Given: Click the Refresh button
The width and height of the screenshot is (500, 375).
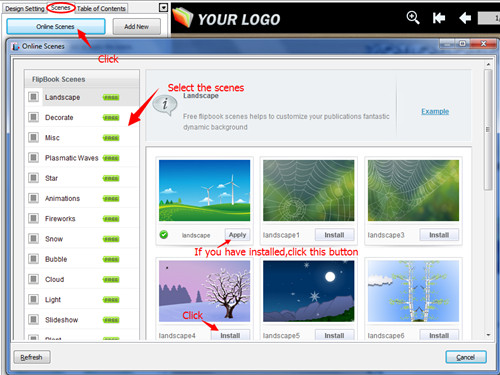Looking at the screenshot, I should pos(32,357).
